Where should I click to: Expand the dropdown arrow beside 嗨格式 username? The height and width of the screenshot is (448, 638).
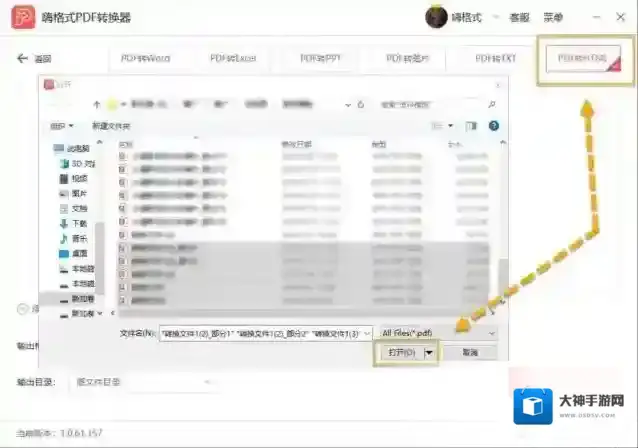[496, 17]
